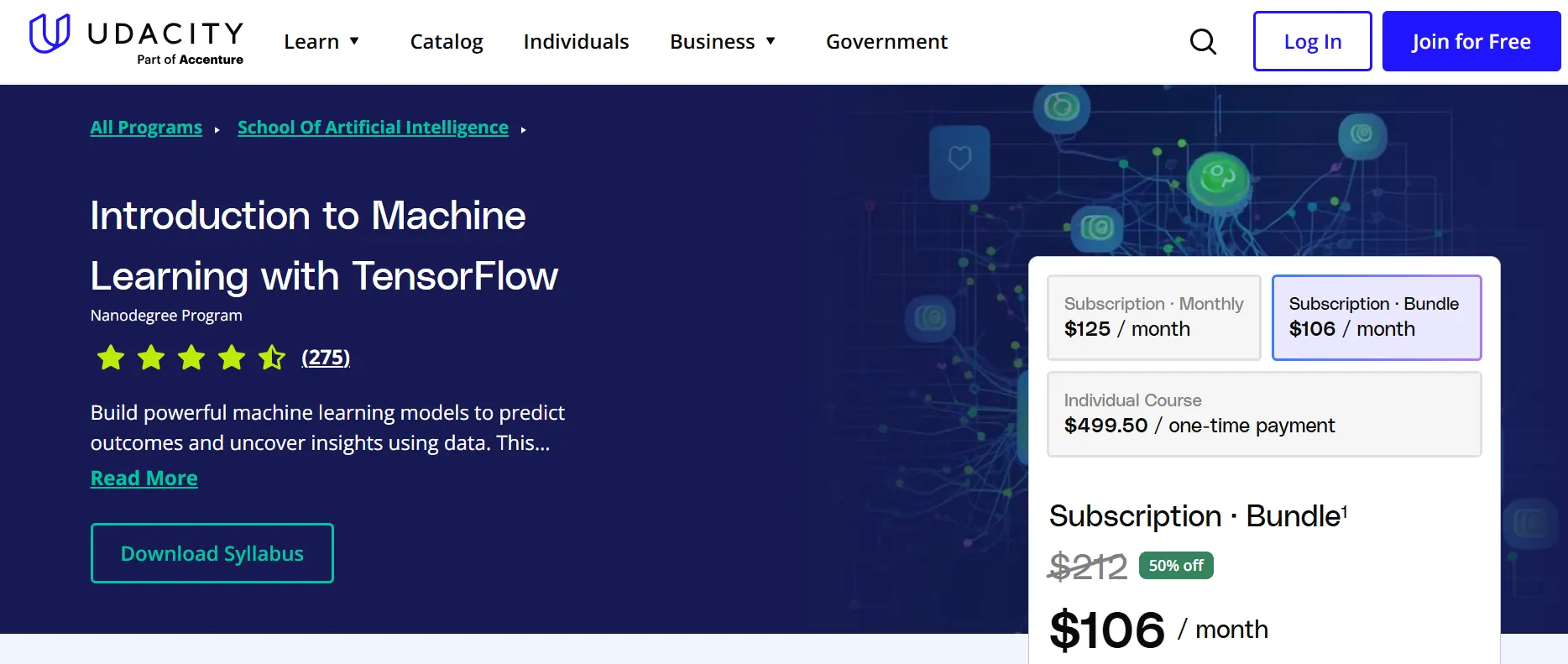This screenshot has height=664, width=1568.
Task: Open the Government menu item
Action: [886, 41]
